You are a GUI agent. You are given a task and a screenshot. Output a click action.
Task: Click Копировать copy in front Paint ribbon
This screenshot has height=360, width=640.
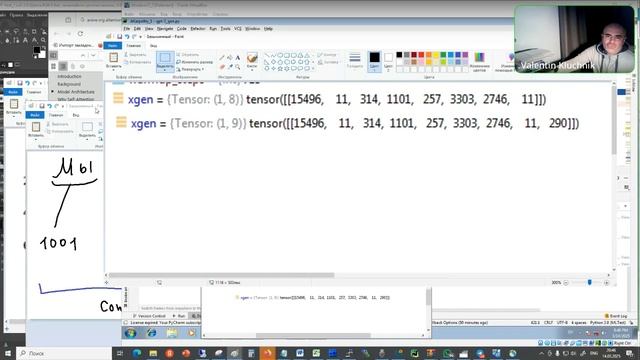click(x=138, y=62)
